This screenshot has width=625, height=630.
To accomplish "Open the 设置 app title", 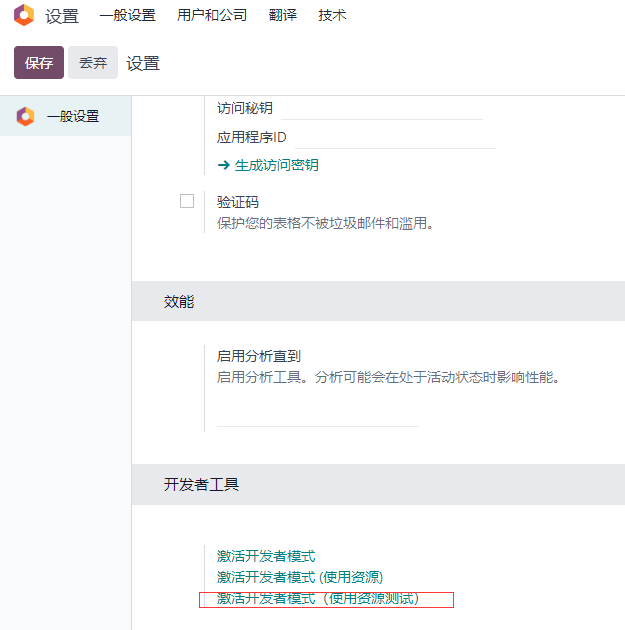I will [61, 16].
